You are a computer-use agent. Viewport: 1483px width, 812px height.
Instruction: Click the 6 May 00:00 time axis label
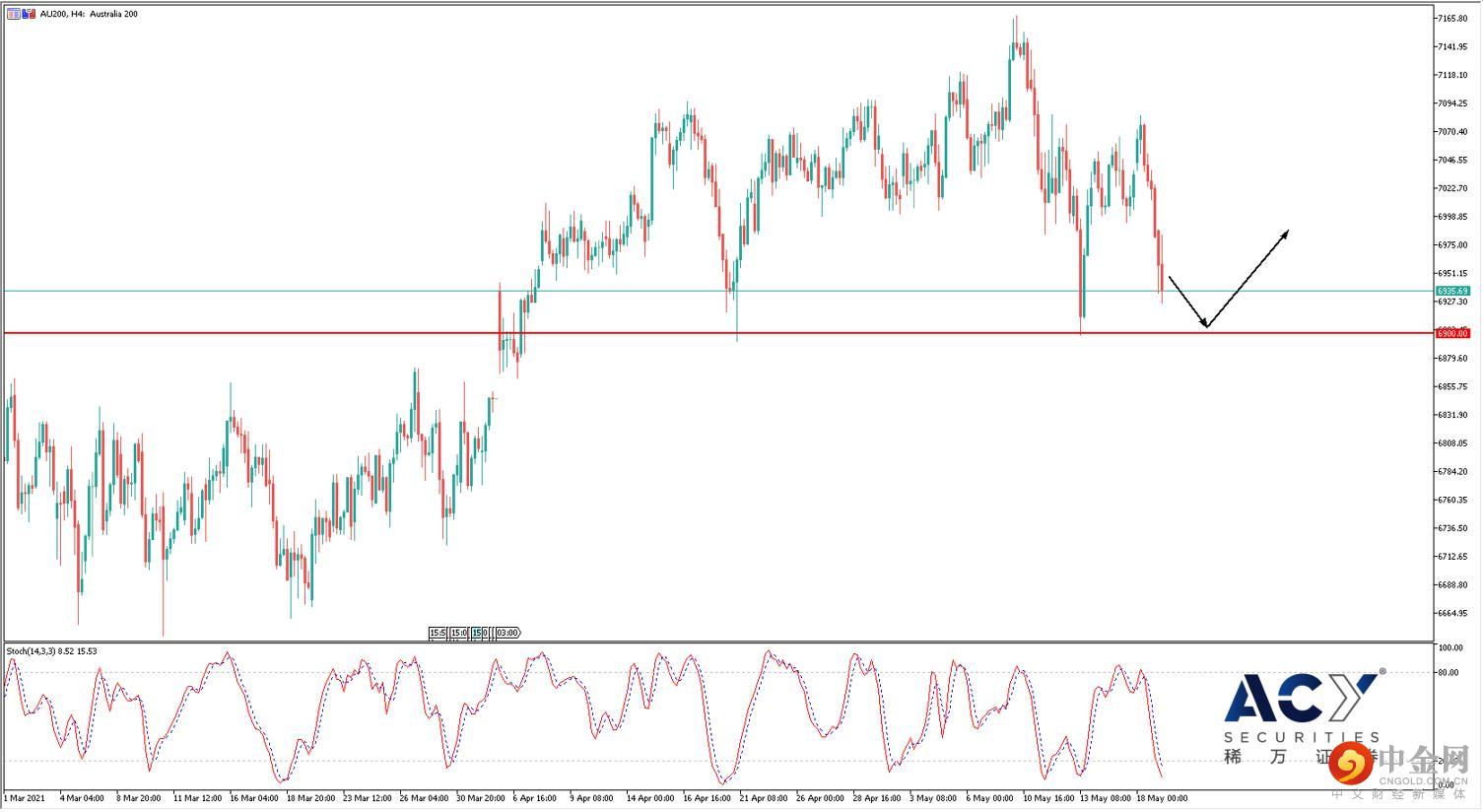click(x=990, y=798)
